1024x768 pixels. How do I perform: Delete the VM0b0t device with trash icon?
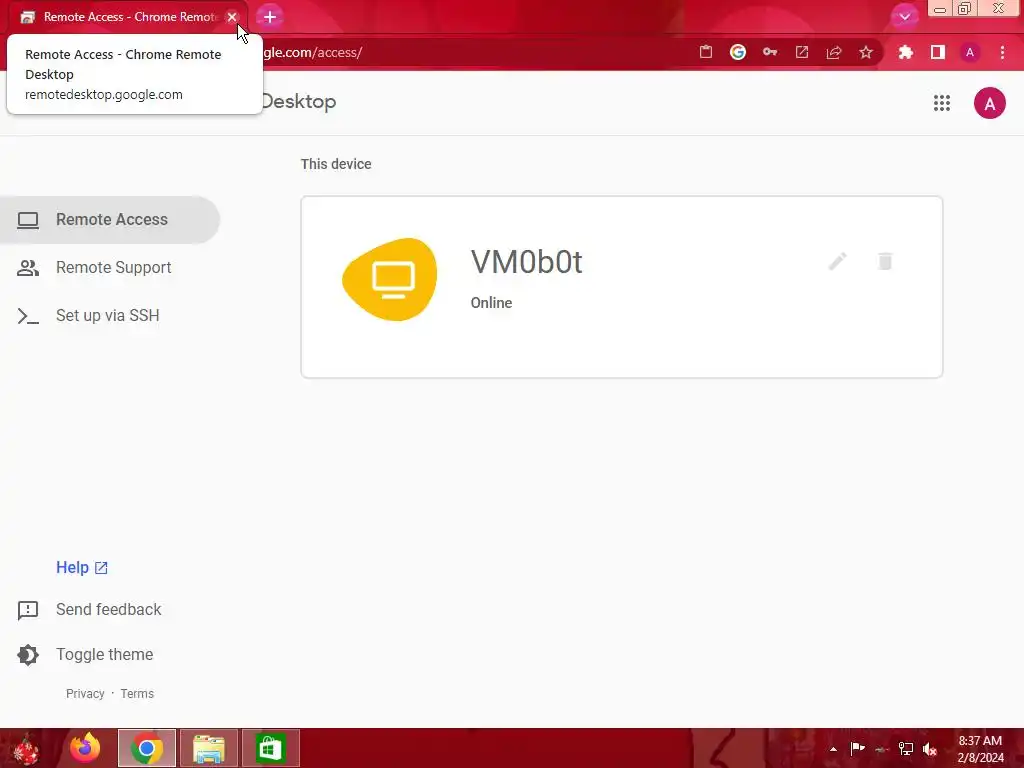[885, 261]
